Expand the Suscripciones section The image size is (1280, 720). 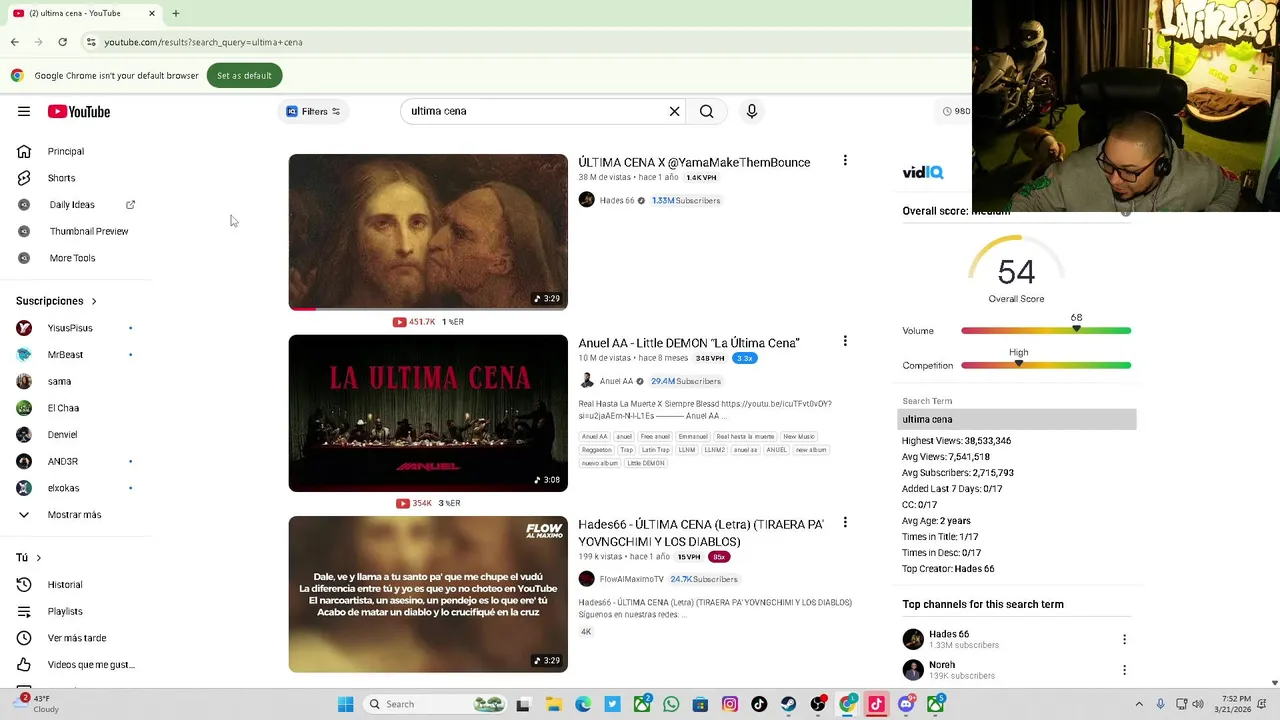click(57, 301)
